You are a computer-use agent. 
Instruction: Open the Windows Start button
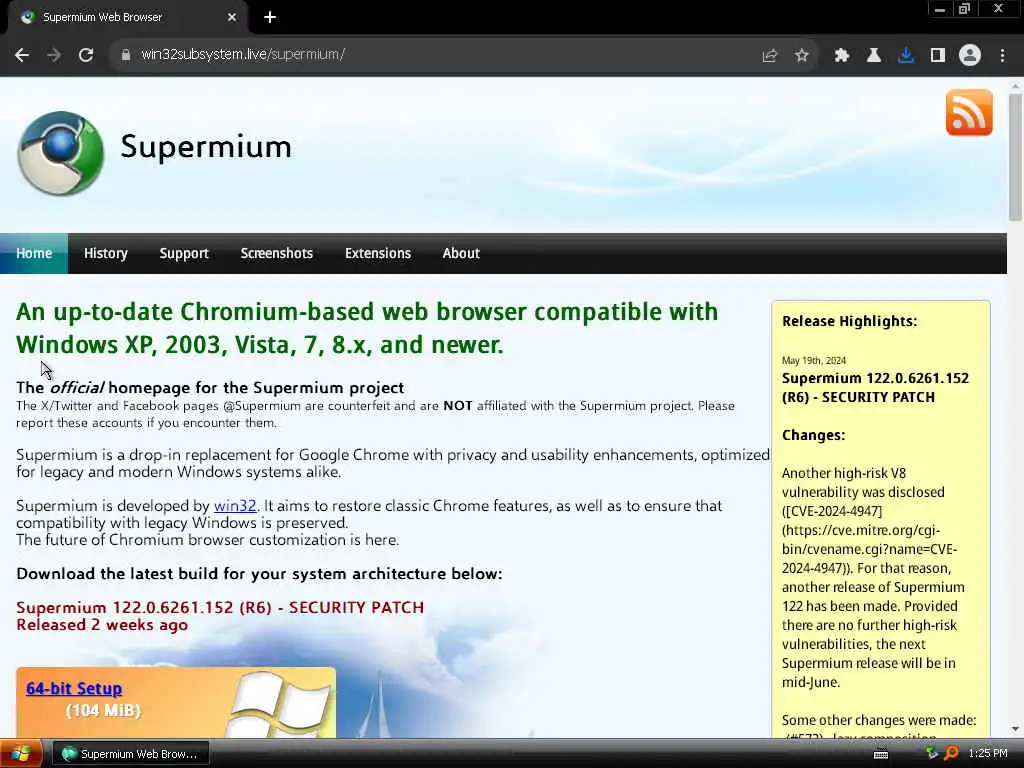point(21,754)
